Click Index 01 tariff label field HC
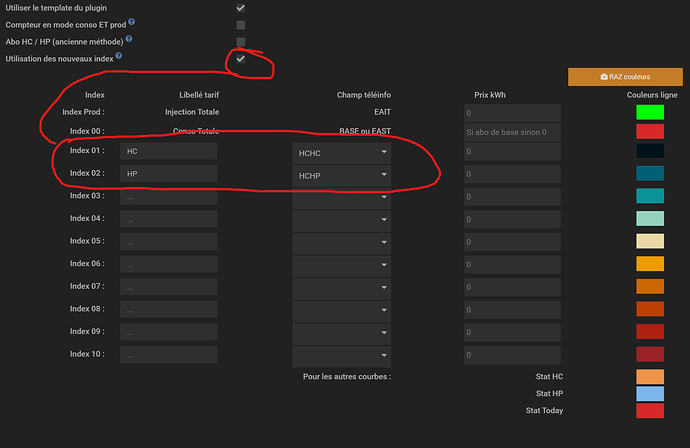 click(x=168, y=152)
